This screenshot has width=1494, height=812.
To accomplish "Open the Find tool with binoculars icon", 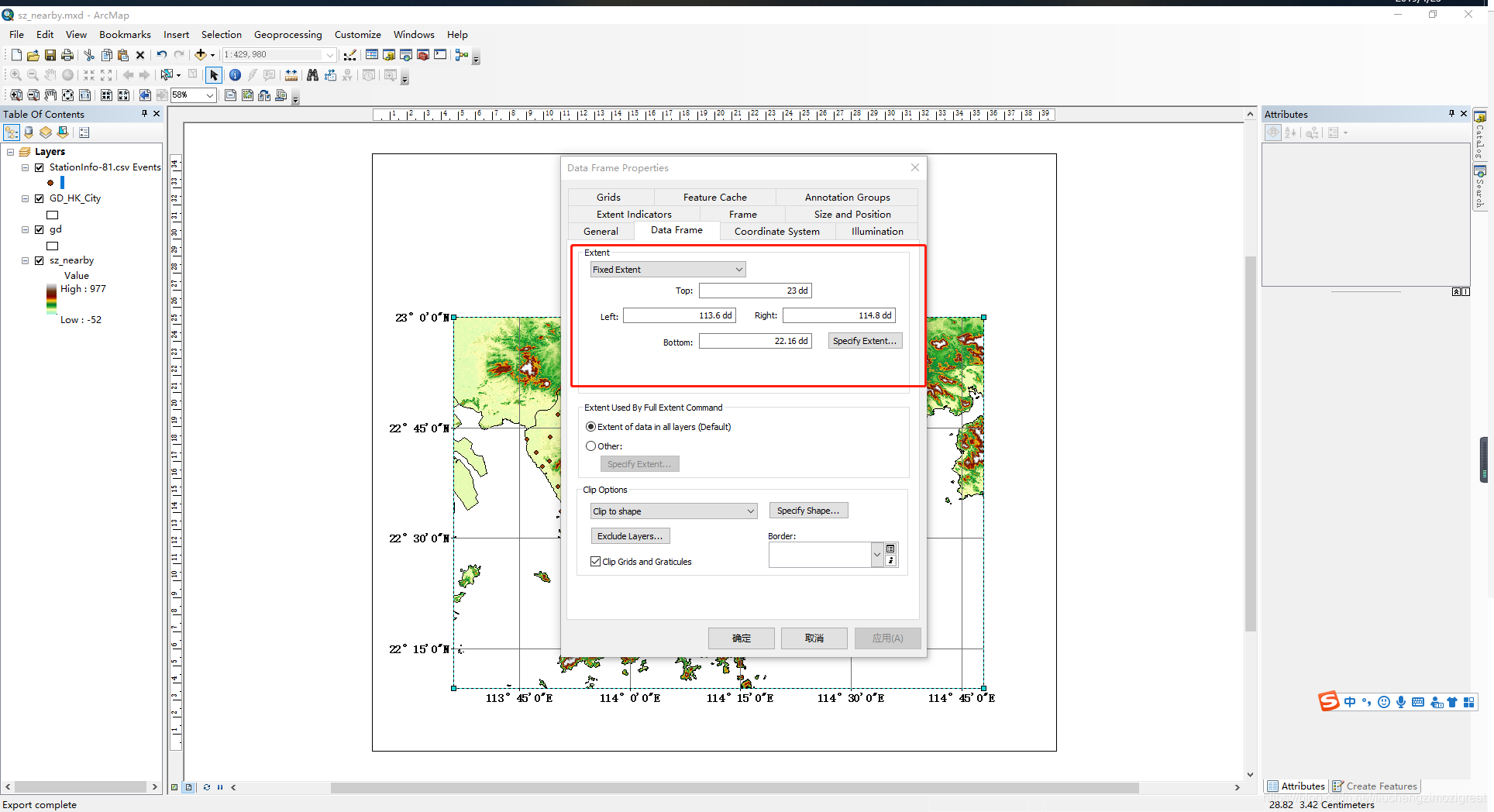I will [x=312, y=75].
